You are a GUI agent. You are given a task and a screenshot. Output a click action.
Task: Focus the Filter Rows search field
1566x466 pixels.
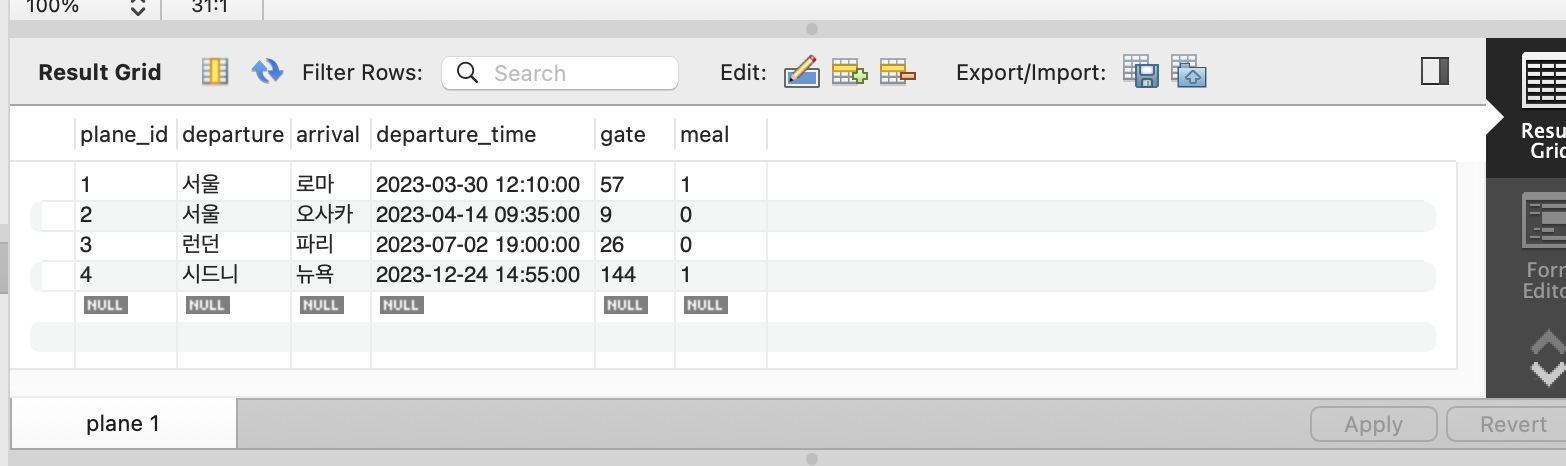(x=560, y=73)
